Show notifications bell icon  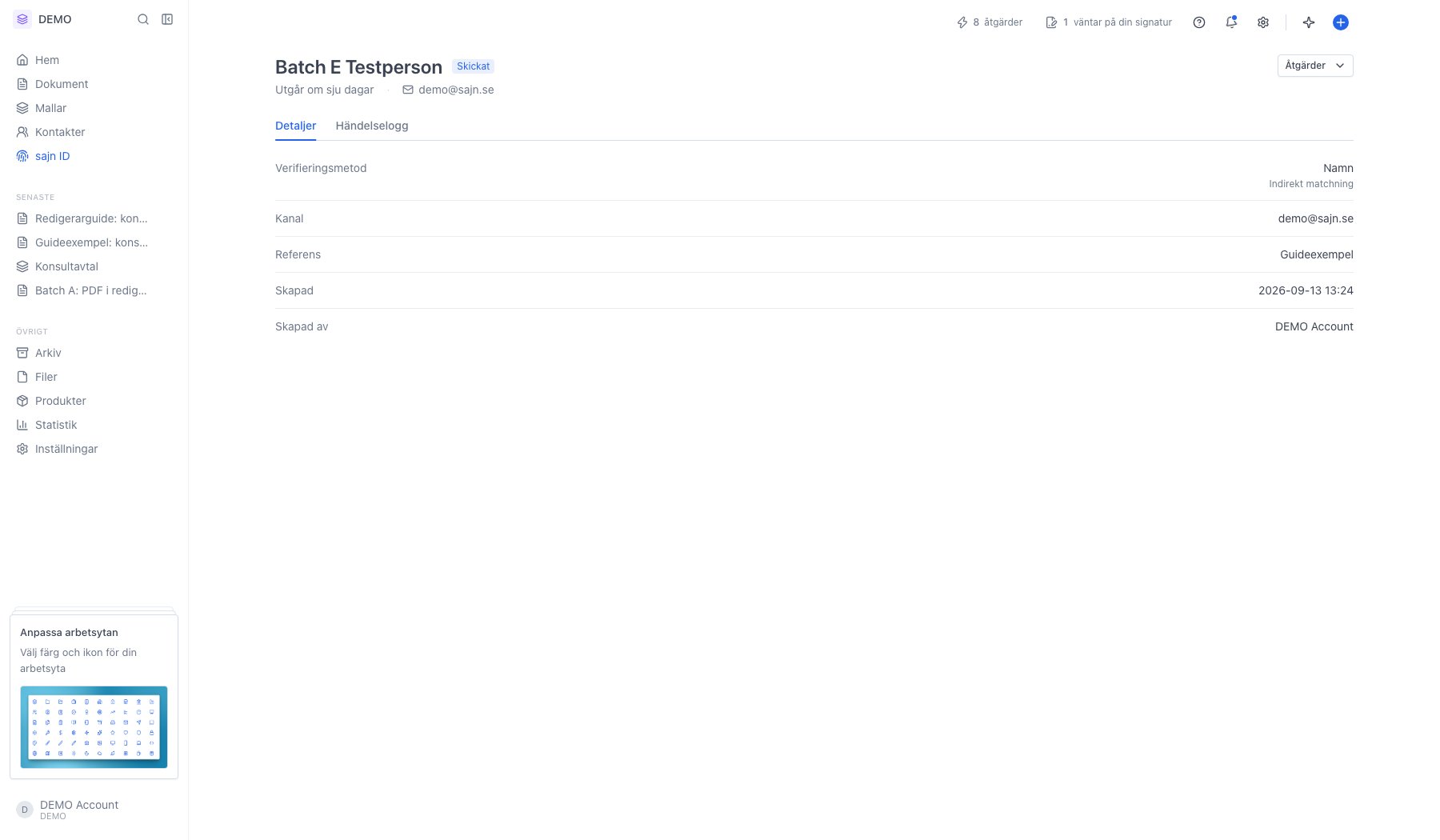pyautogui.click(x=1231, y=22)
